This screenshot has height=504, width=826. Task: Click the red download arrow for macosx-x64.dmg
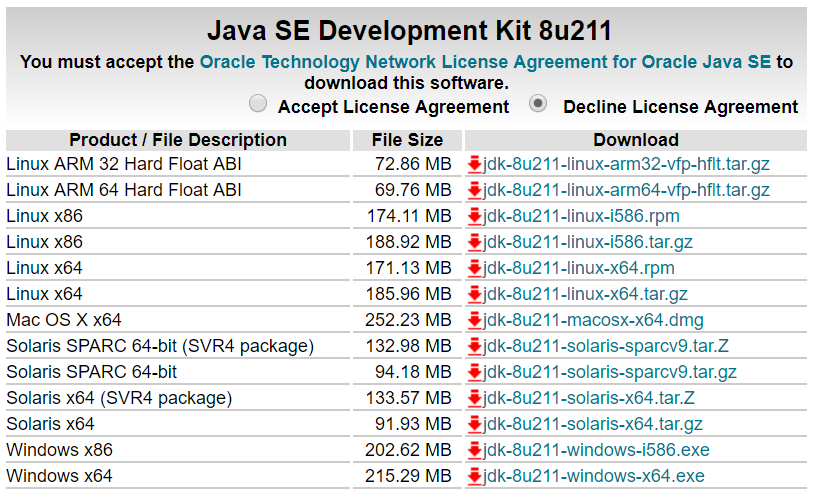[x=475, y=320]
